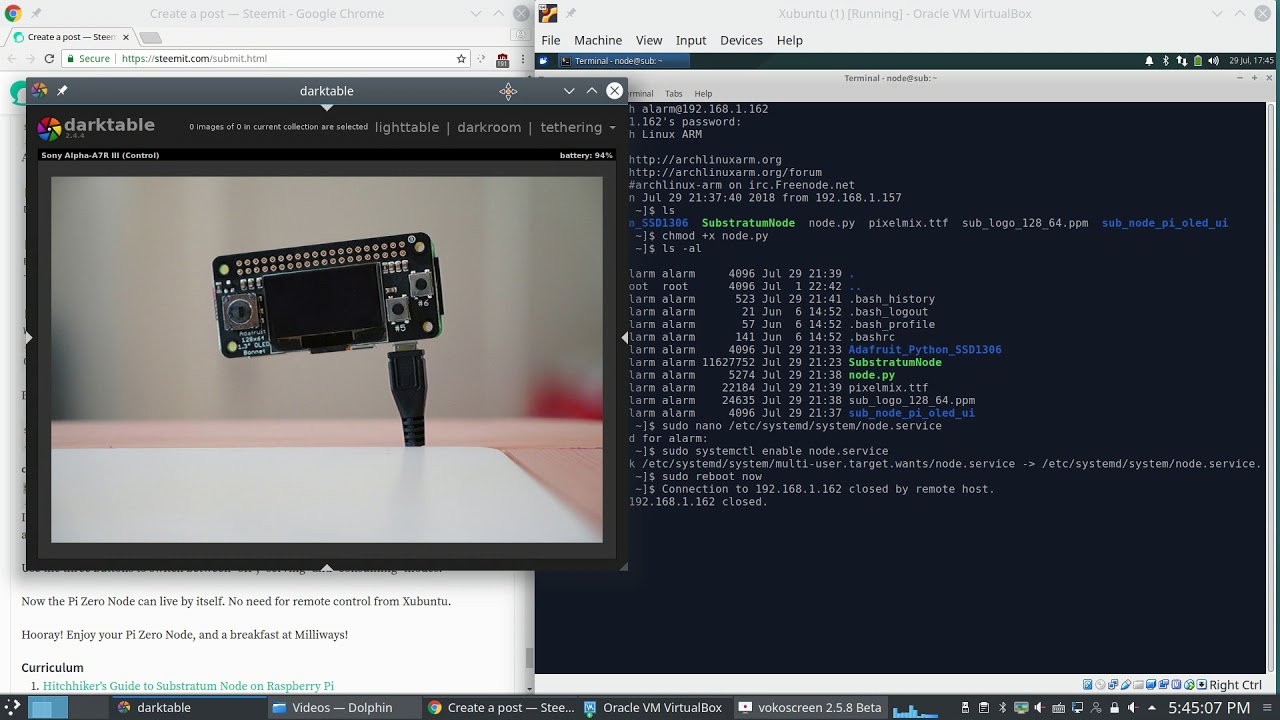
Task: Click Xubuntu clock showing 29 Jul, 17:45
Action: tap(1251, 61)
